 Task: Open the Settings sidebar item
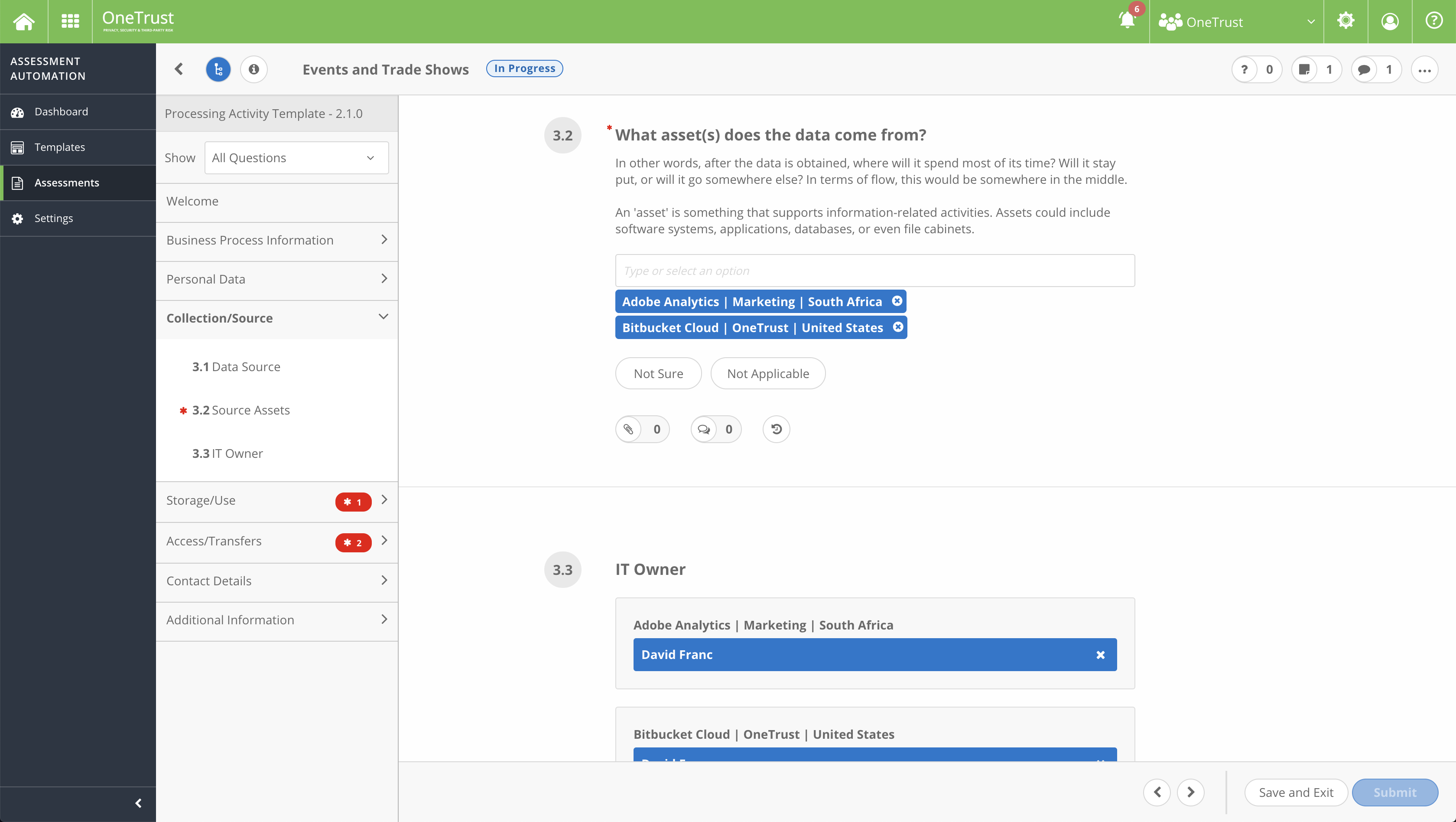tap(78, 218)
